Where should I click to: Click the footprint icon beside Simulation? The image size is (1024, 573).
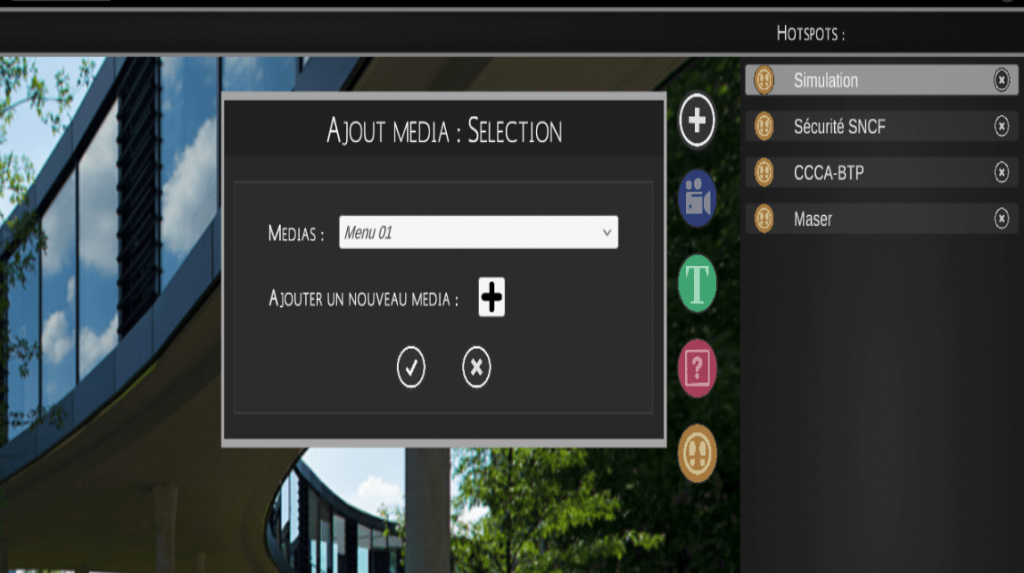(x=763, y=80)
